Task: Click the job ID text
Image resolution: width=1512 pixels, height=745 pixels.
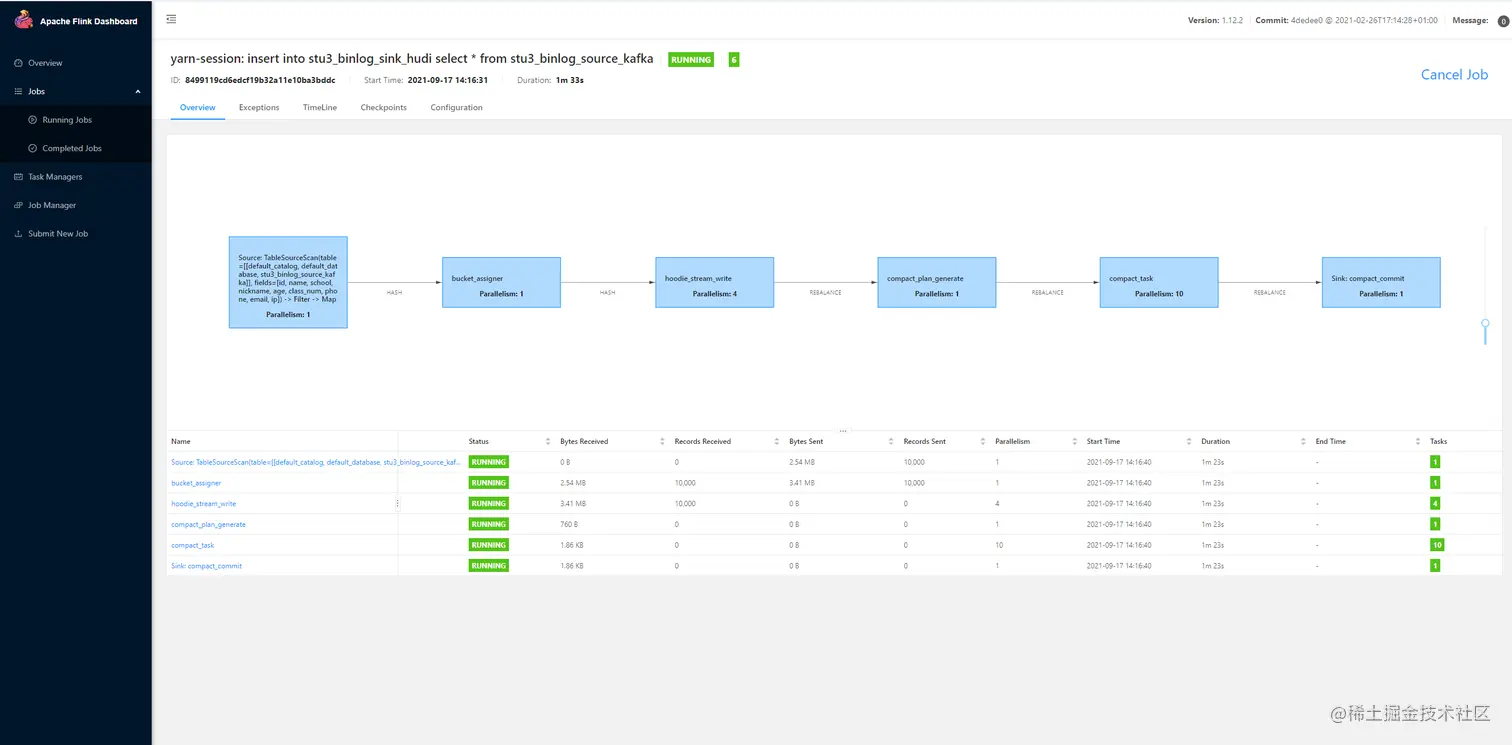Action: (260, 80)
